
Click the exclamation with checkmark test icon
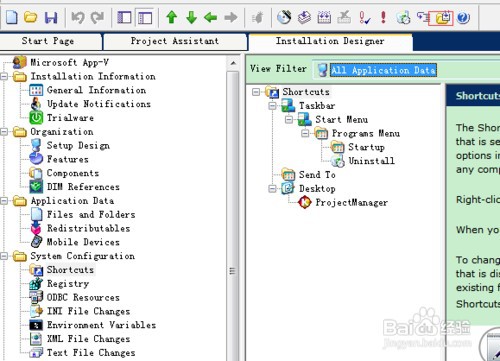point(364,18)
